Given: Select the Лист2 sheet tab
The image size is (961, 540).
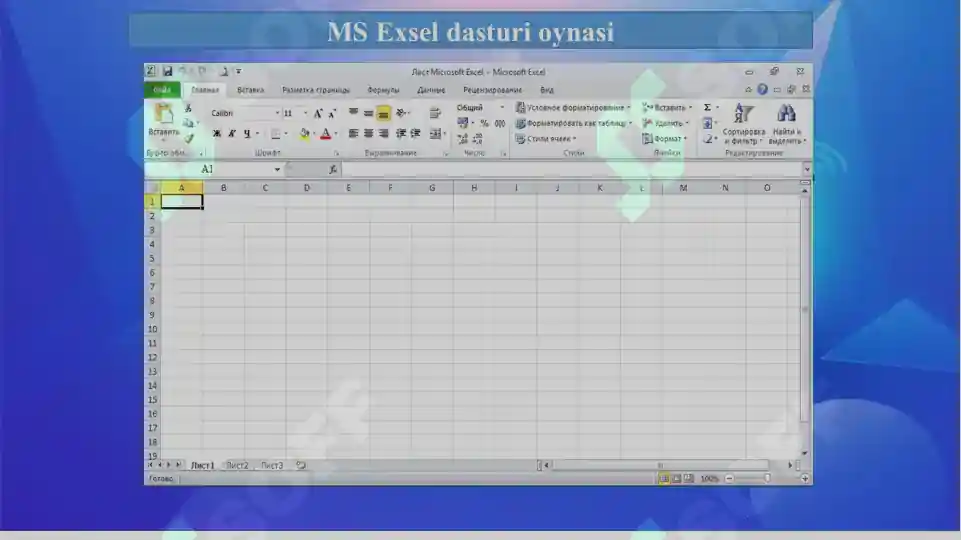Looking at the screenshot, I should (237, 466).
